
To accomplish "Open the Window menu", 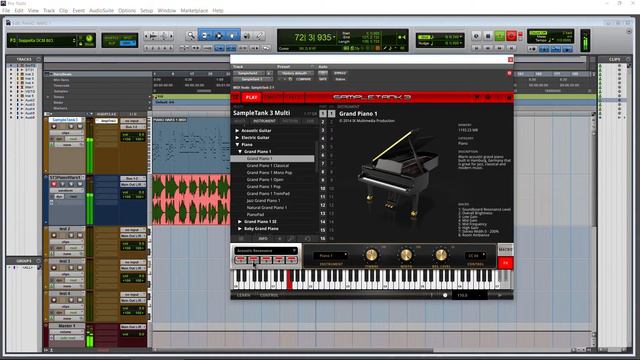I will (x=167, y=11).
